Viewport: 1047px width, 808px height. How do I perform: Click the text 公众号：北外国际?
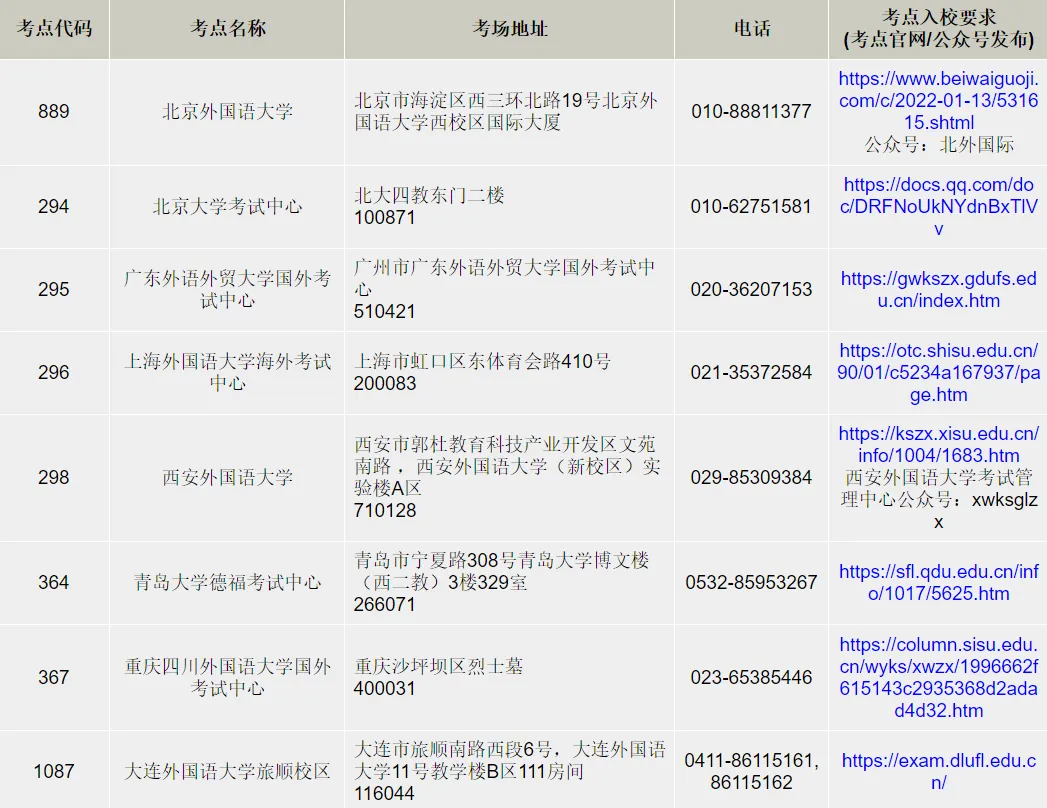pyautogui.click(x=938, y=145)
